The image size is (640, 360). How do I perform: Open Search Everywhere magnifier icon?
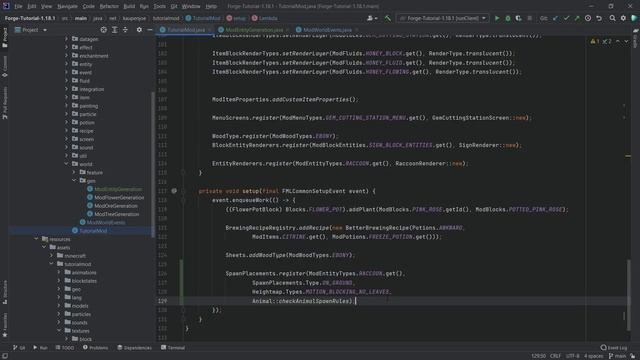[612, 18]
